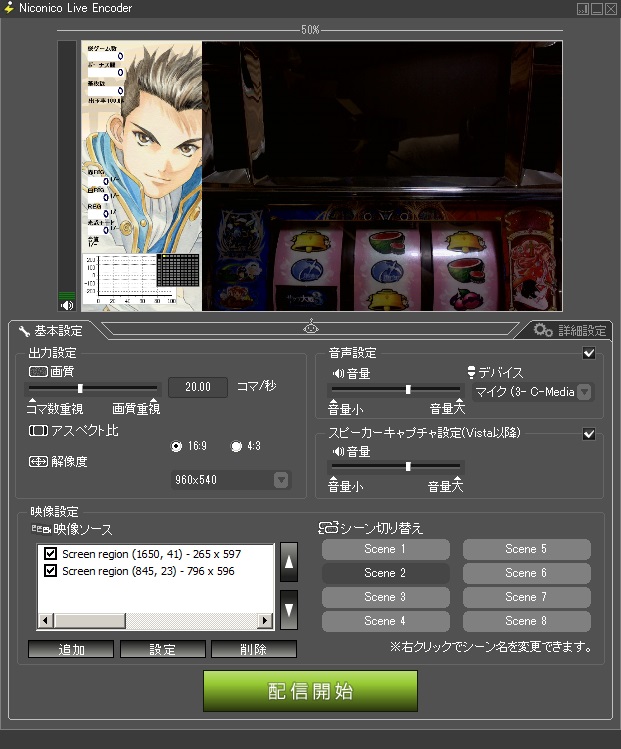Image resolution: width=621 pixels, height=749 pixels.
Task: Click the gears icon on 詳細設定 tab
Action: (x=543, y=330)
